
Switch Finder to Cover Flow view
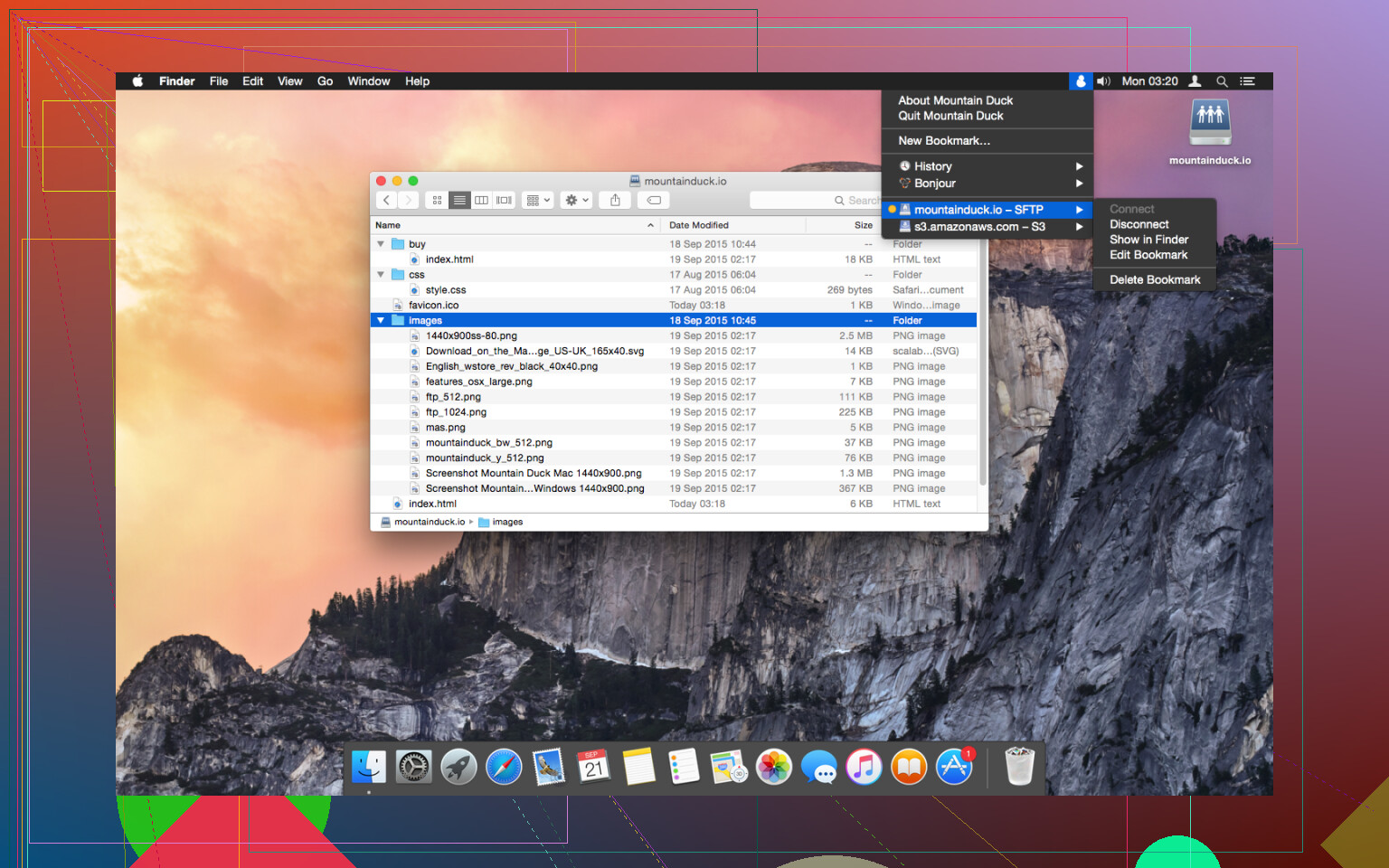click(x=505, y=200)
